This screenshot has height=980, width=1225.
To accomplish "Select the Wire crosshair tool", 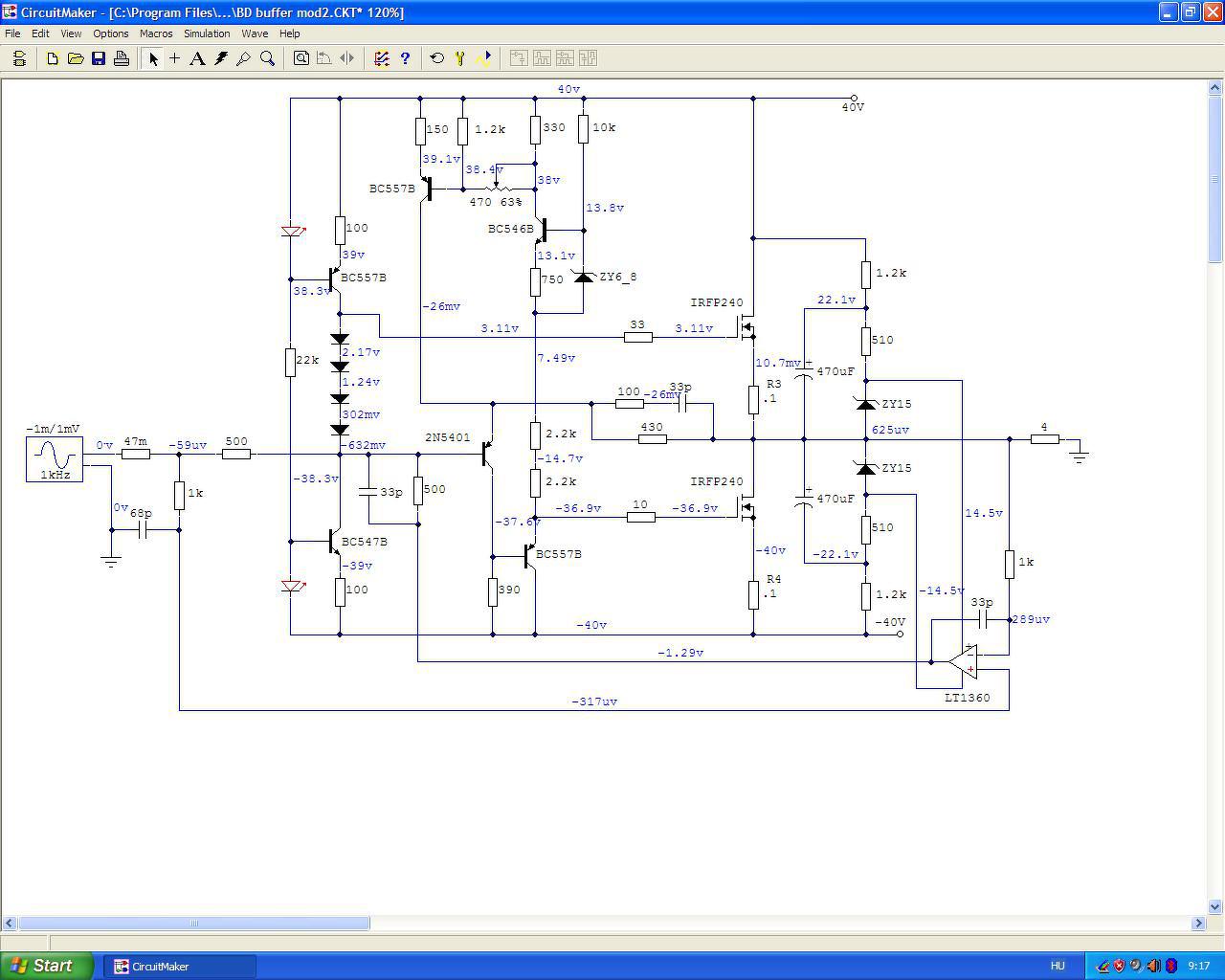I will pyautogui.click(x=175, y=58).
